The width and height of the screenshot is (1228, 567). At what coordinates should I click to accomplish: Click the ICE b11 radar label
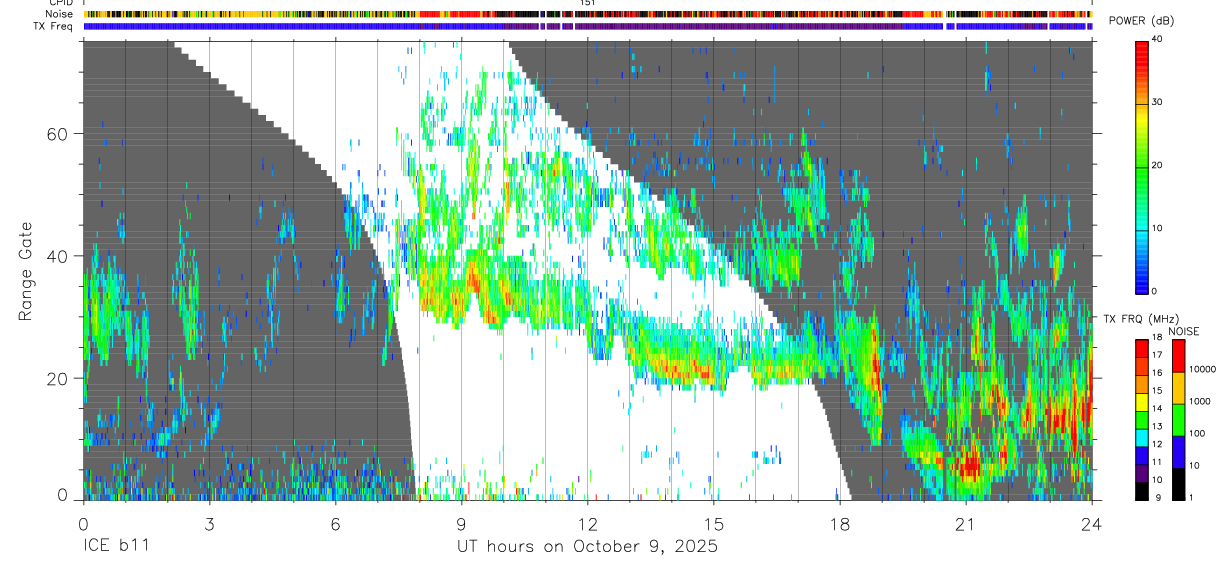pyautogui.click(x=117, y=547)
